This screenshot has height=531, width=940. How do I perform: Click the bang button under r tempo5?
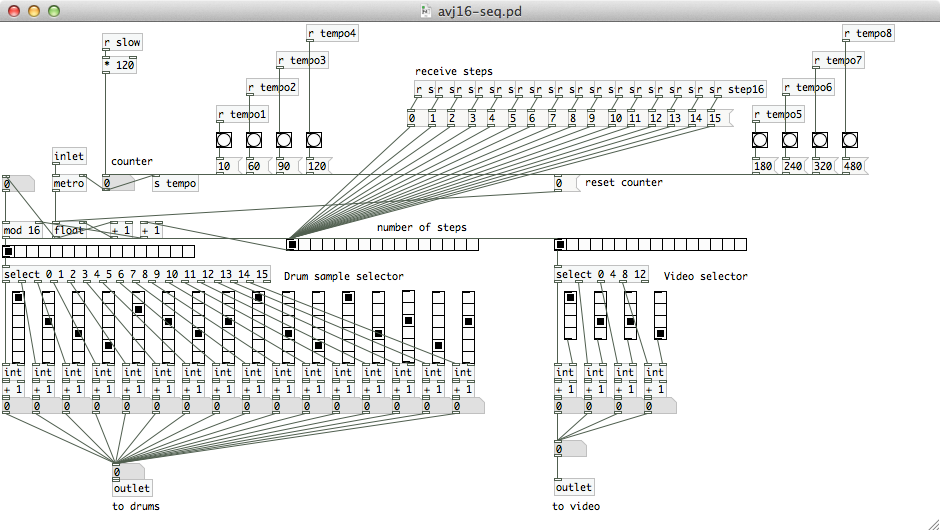760,139
